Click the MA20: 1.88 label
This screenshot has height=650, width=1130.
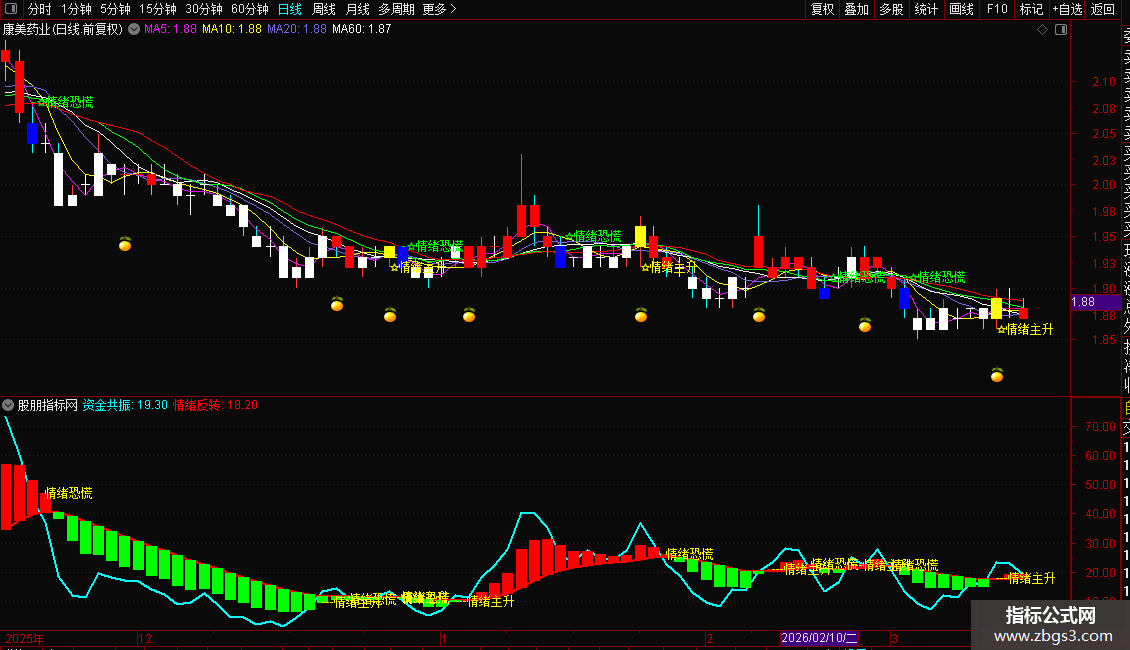[296, 30]
